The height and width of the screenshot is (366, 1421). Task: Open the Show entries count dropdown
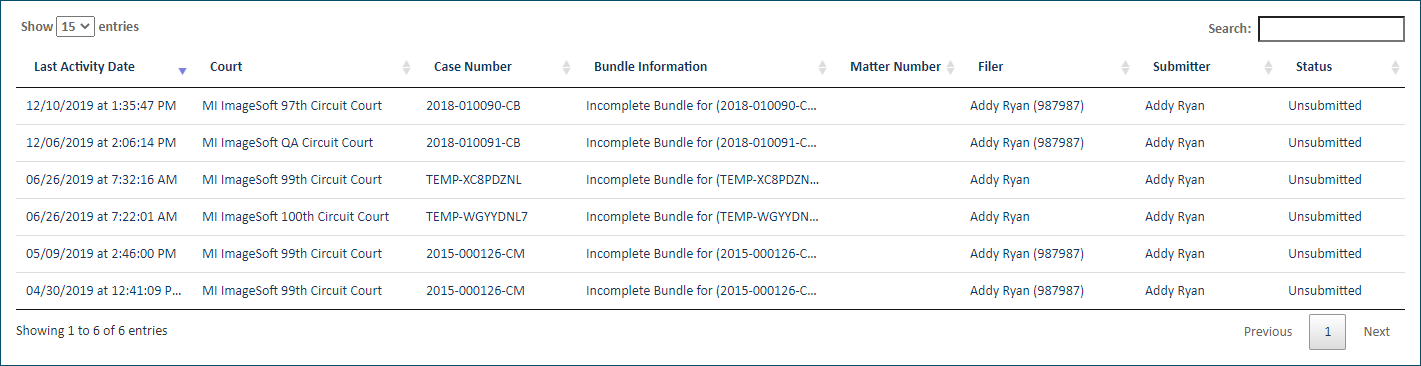pos(75,27)
